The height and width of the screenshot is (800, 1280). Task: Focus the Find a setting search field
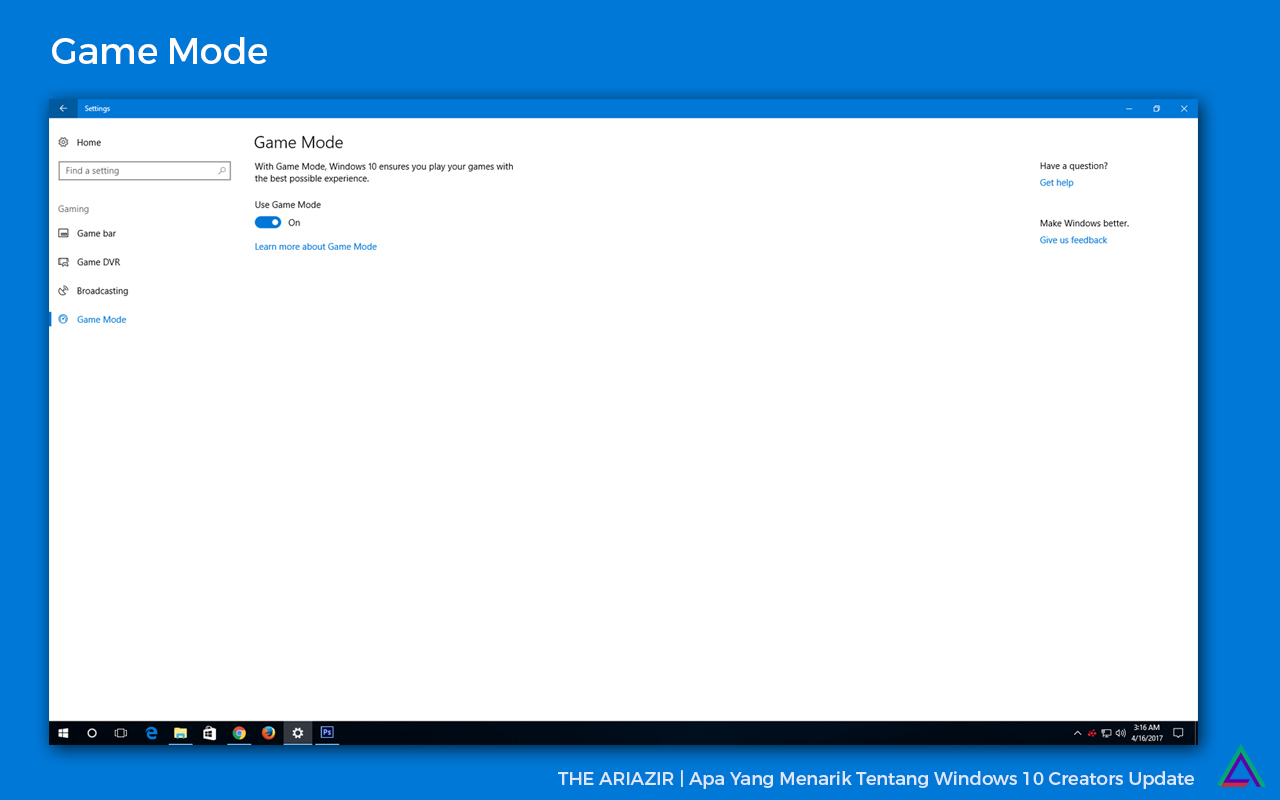(x=145, y=171)
